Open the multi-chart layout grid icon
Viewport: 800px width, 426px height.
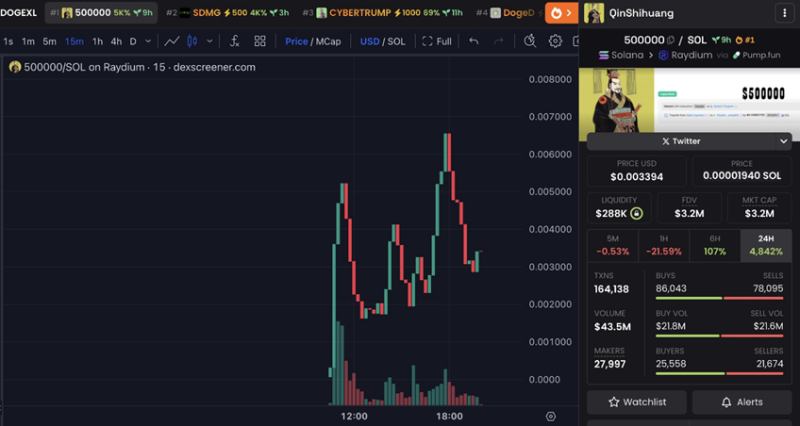260,41
